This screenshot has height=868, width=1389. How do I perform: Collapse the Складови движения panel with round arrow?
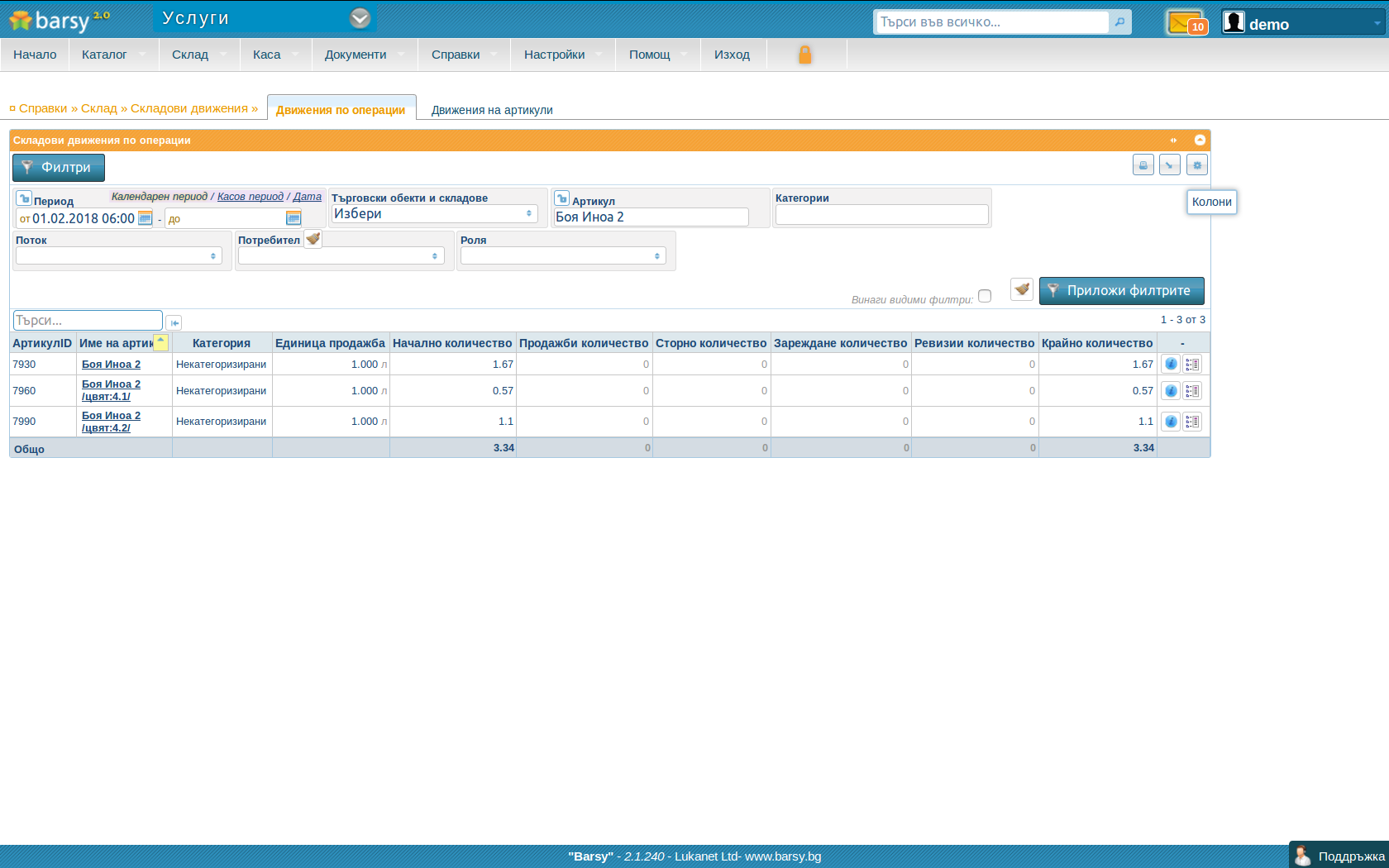(1200, 140)
